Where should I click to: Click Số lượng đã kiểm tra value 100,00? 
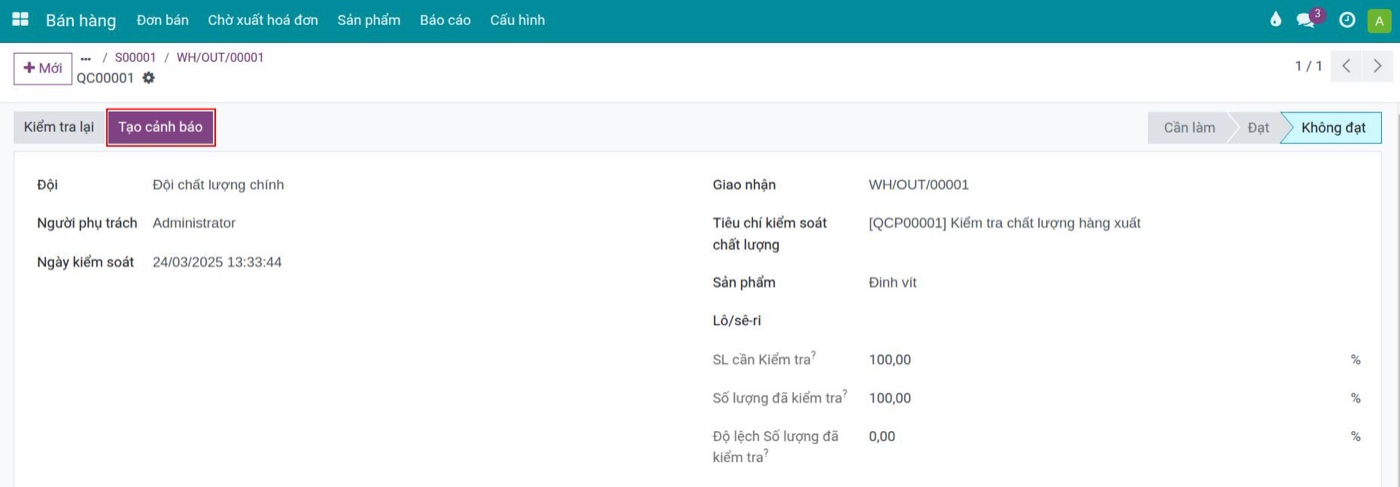tap(890, 398)
